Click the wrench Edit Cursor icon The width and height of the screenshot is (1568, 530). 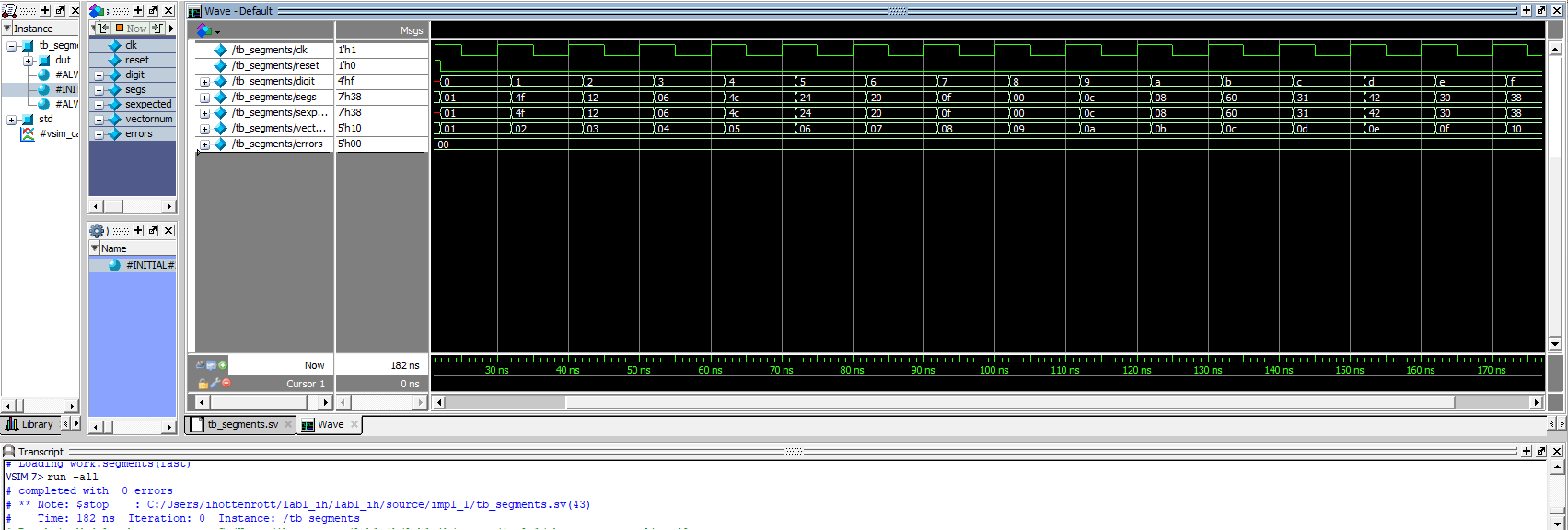tap(215, 384)
